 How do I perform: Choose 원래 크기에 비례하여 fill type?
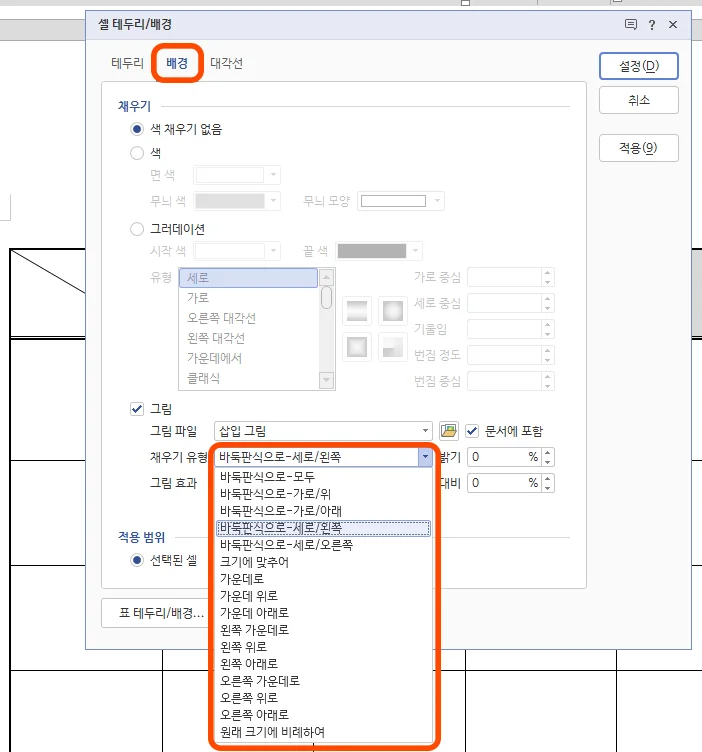324,732
